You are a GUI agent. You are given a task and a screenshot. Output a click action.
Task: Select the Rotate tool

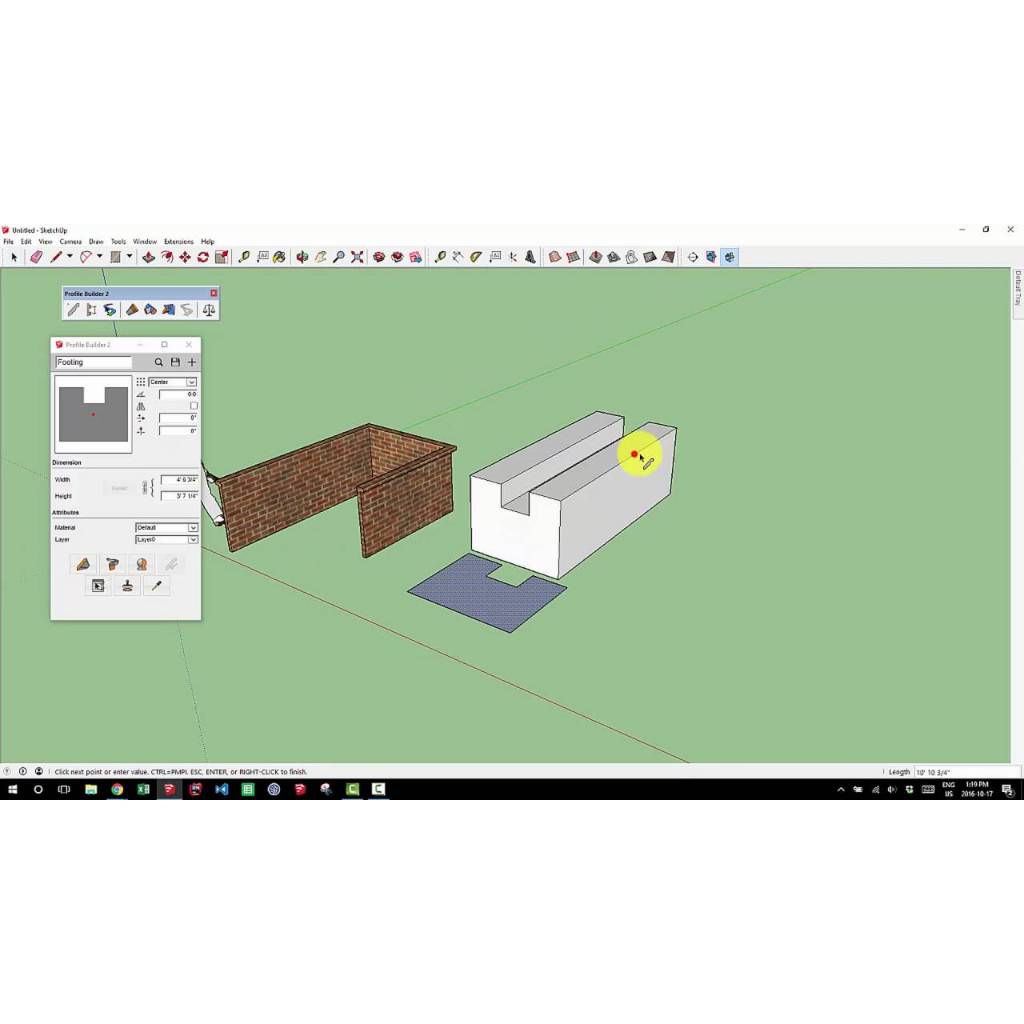203,257
